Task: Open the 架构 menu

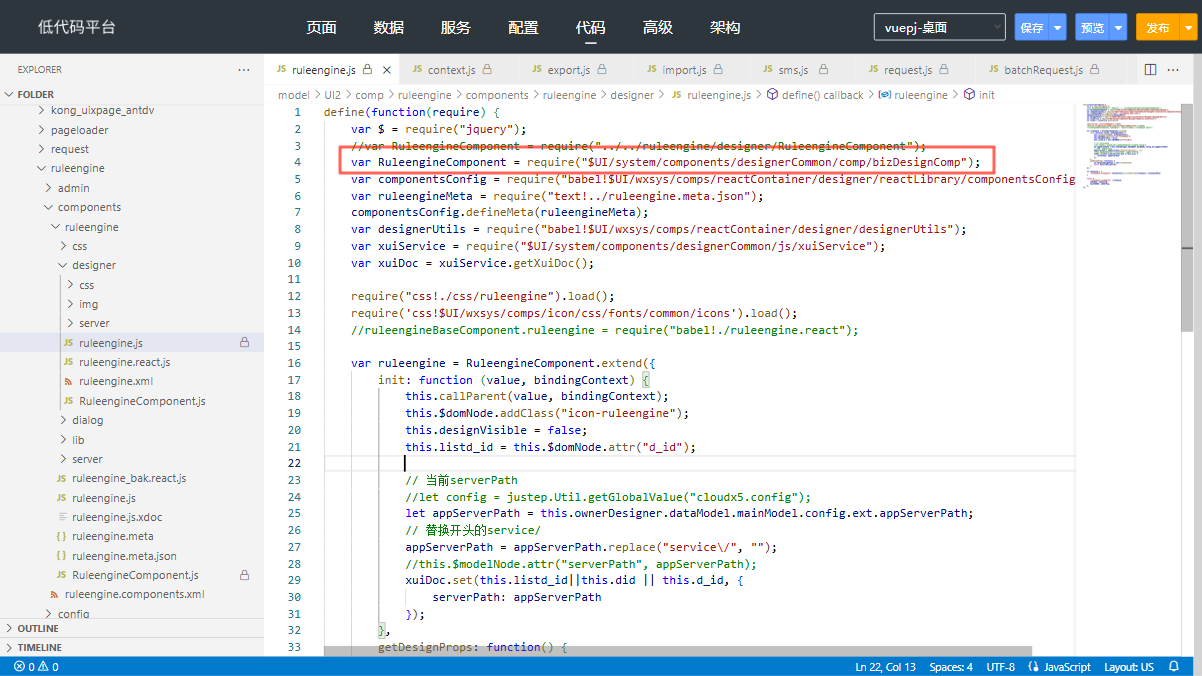Action: [725, 28]
